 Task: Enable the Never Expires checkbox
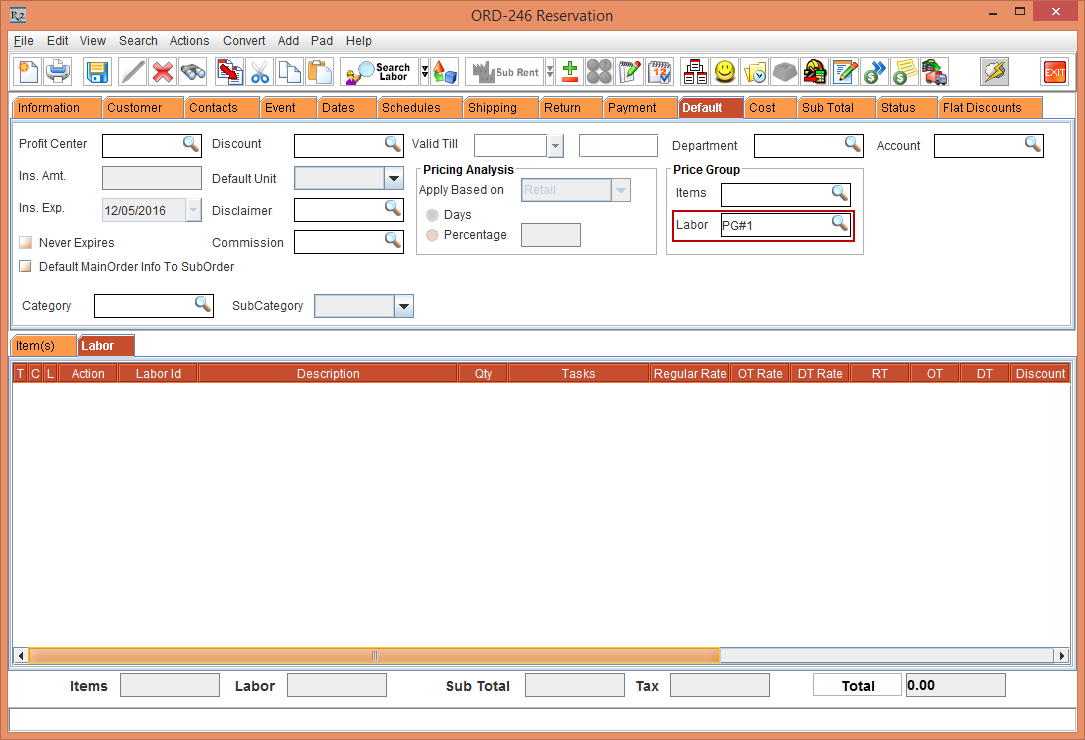pos(26,243)
